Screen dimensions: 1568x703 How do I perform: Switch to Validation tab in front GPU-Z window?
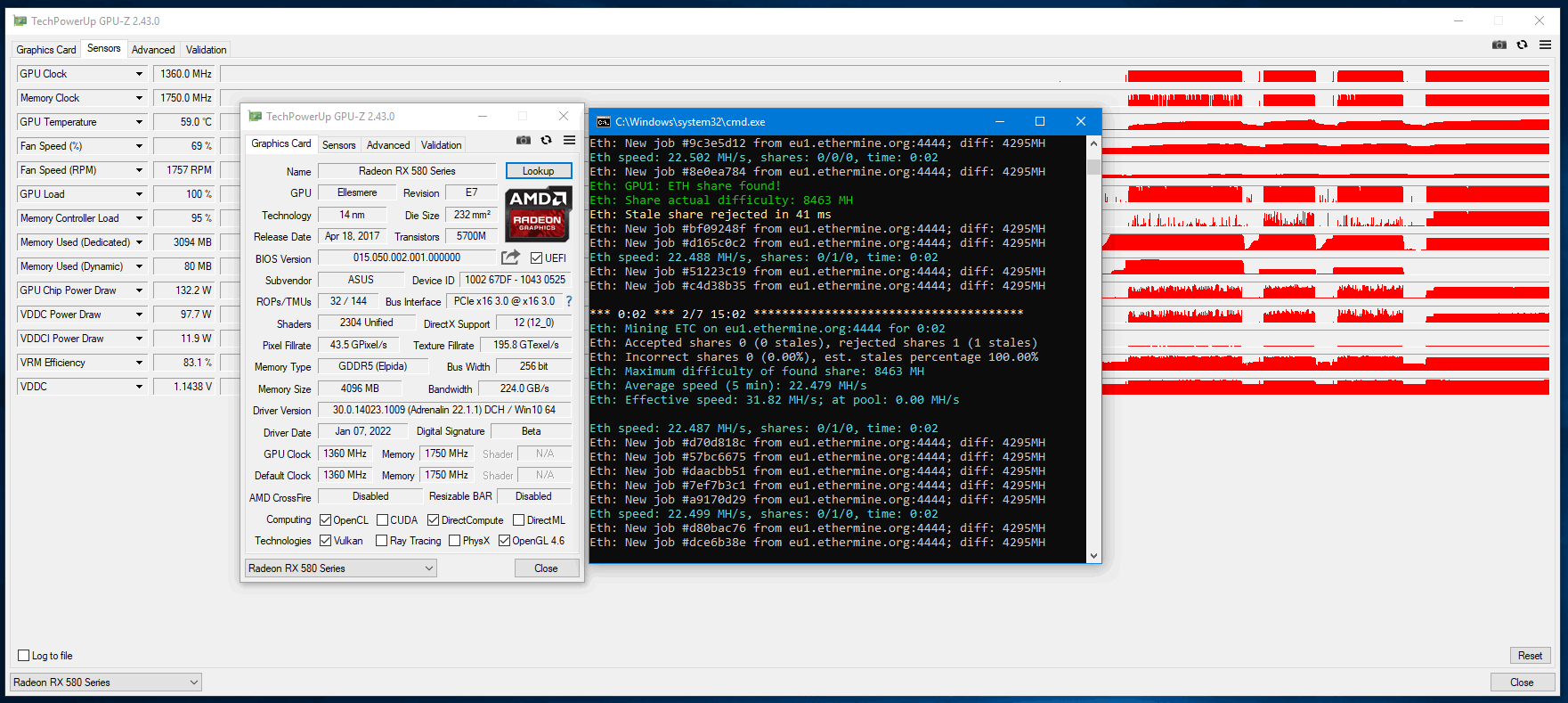pos(442,145)
